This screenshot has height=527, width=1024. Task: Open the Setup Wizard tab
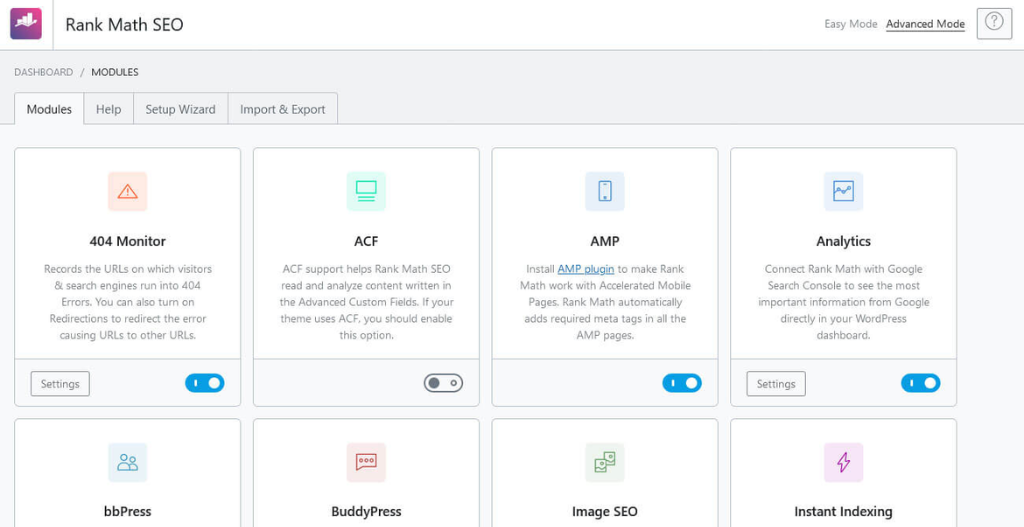(180, 109)
